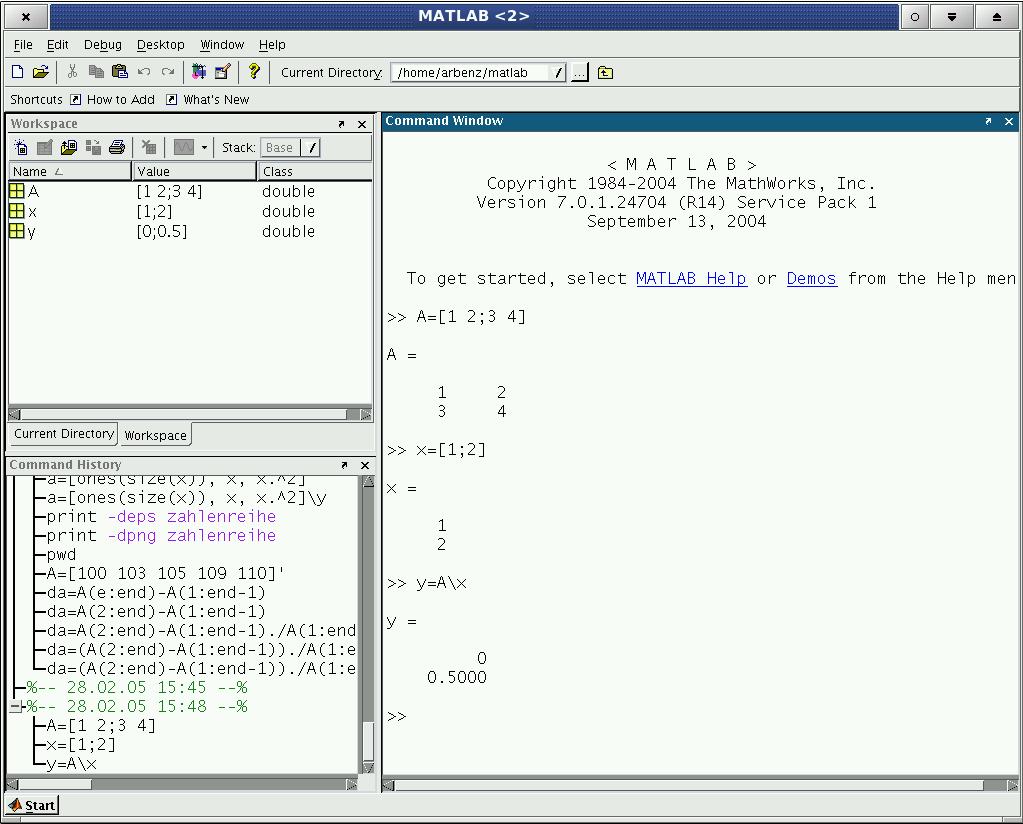Screen dimensions: 1023x824
Task: Print the workspace using printer icon
Action: 117,148
